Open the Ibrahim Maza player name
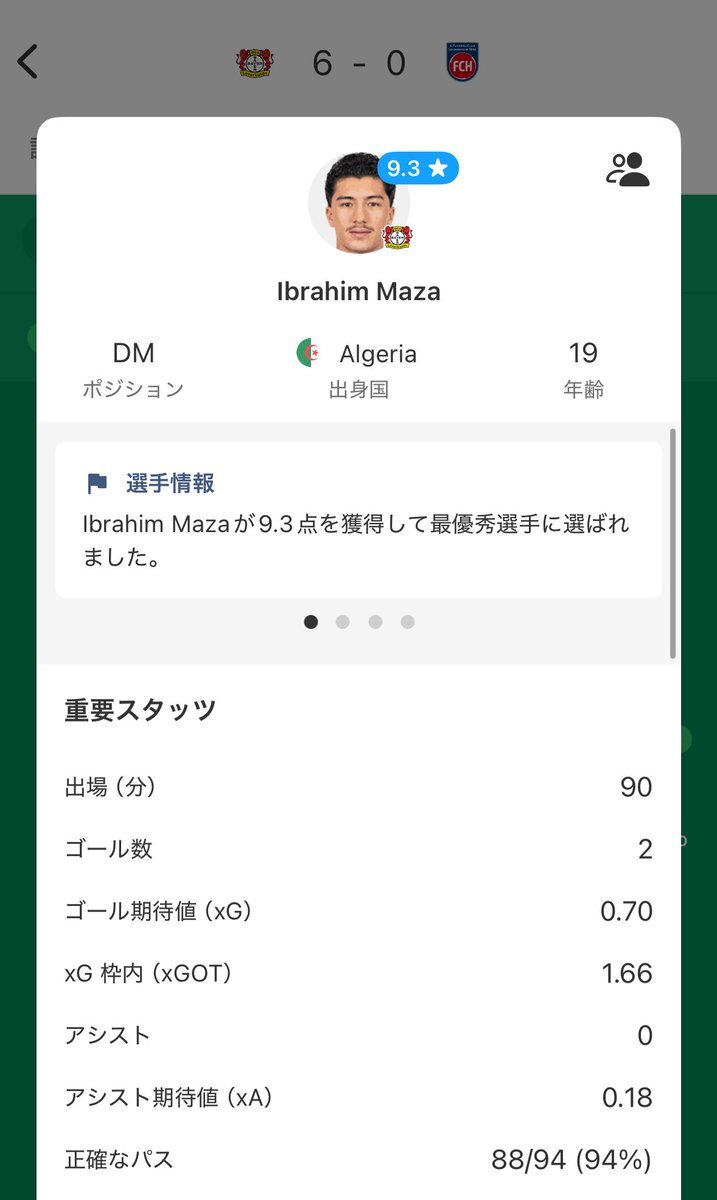Viewport: 717px width, 1200px height. [358, 291]
